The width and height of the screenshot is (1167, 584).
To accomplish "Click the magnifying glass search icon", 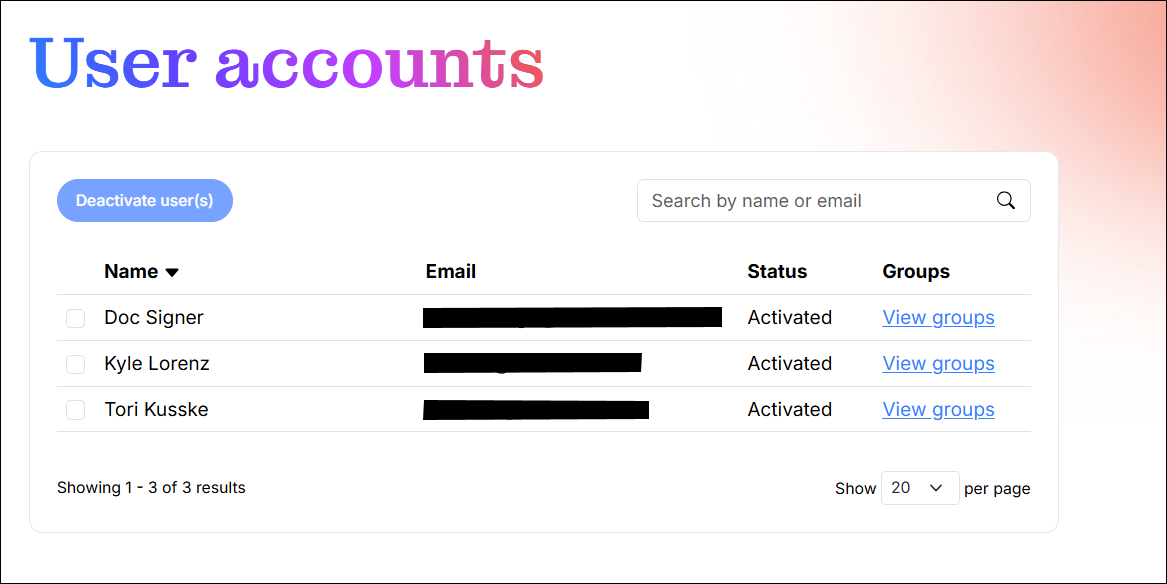I will (x=1006, y=201).
